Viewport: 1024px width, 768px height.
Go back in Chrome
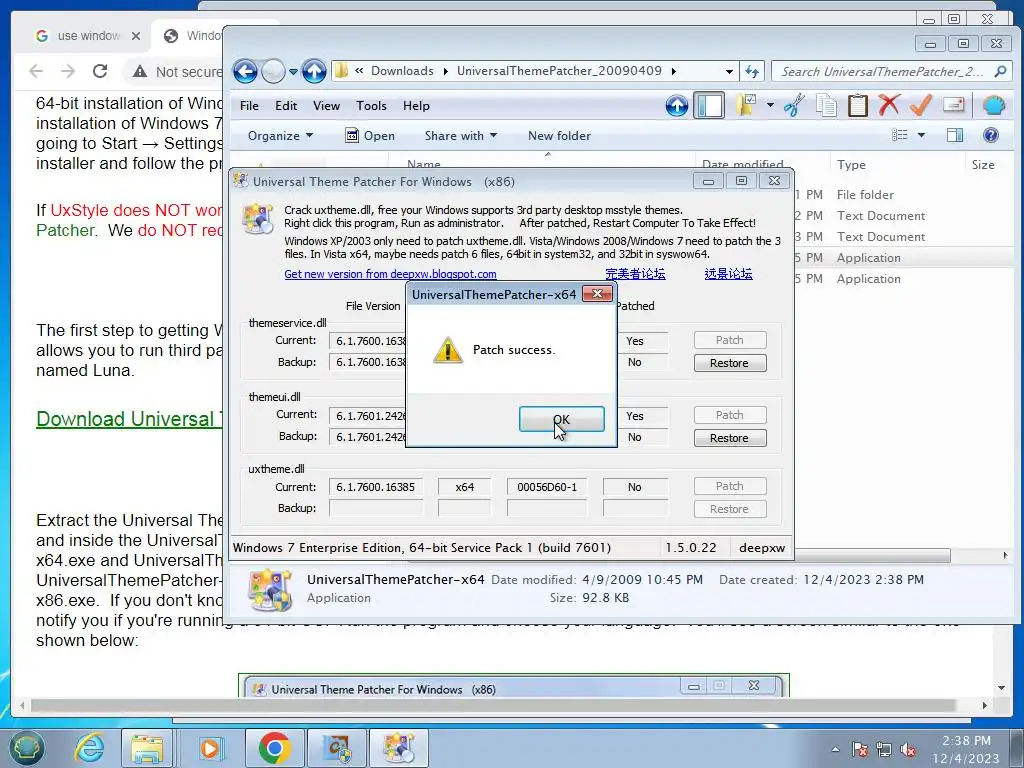(x=37, y=71)
